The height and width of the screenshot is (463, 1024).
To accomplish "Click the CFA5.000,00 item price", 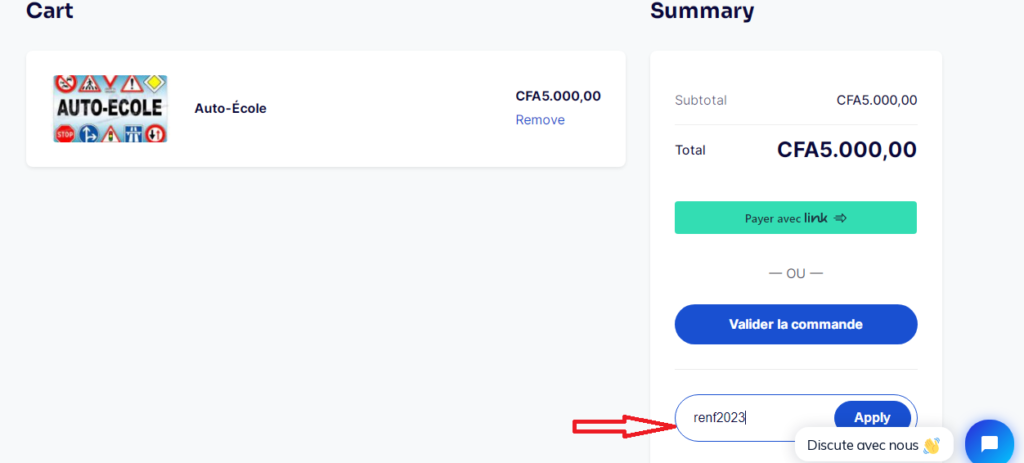I will click(558, 96).
